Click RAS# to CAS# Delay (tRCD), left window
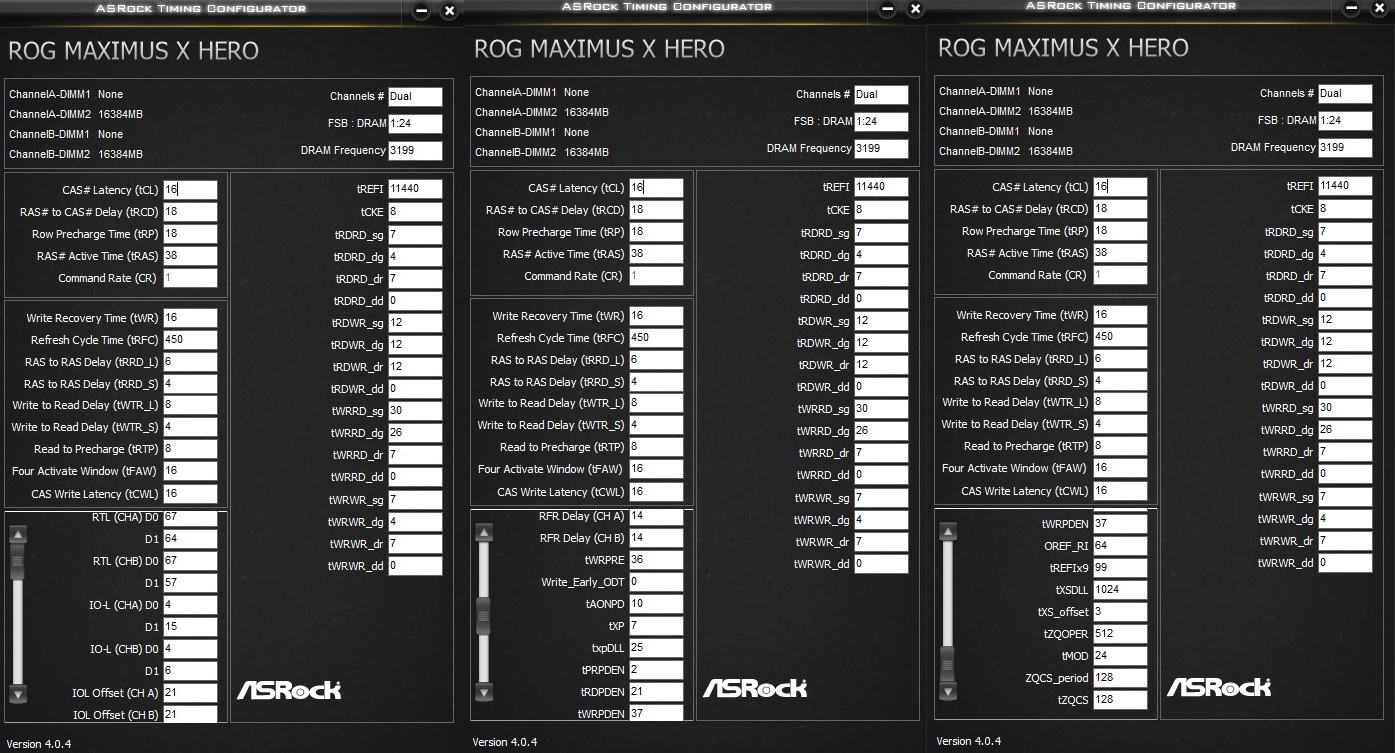This screenshot has height=753, width=1395. point(190,212)
